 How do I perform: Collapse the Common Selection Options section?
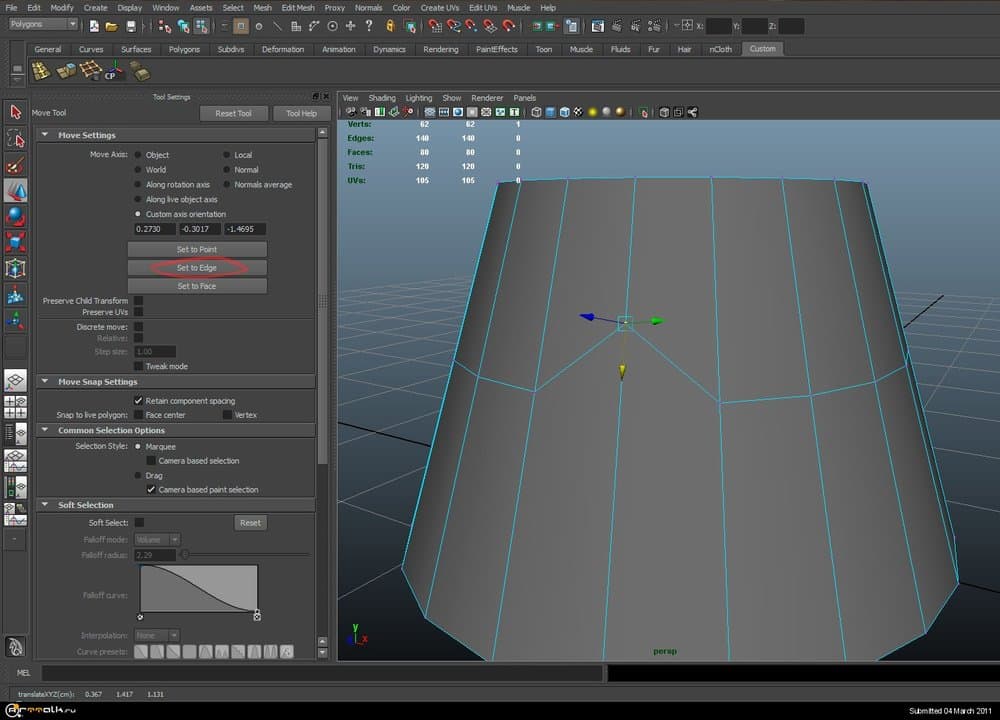coord(45,430)
